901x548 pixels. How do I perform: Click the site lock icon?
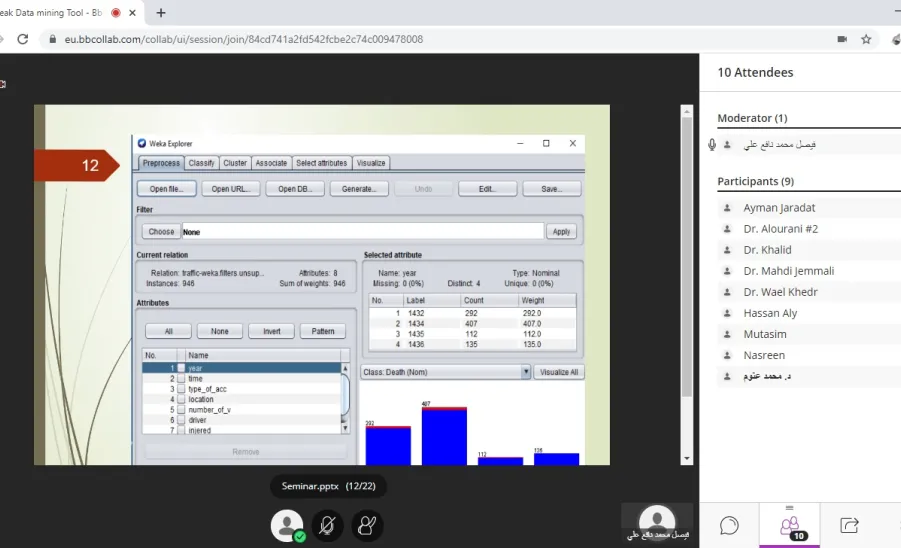tap(53, 39)
